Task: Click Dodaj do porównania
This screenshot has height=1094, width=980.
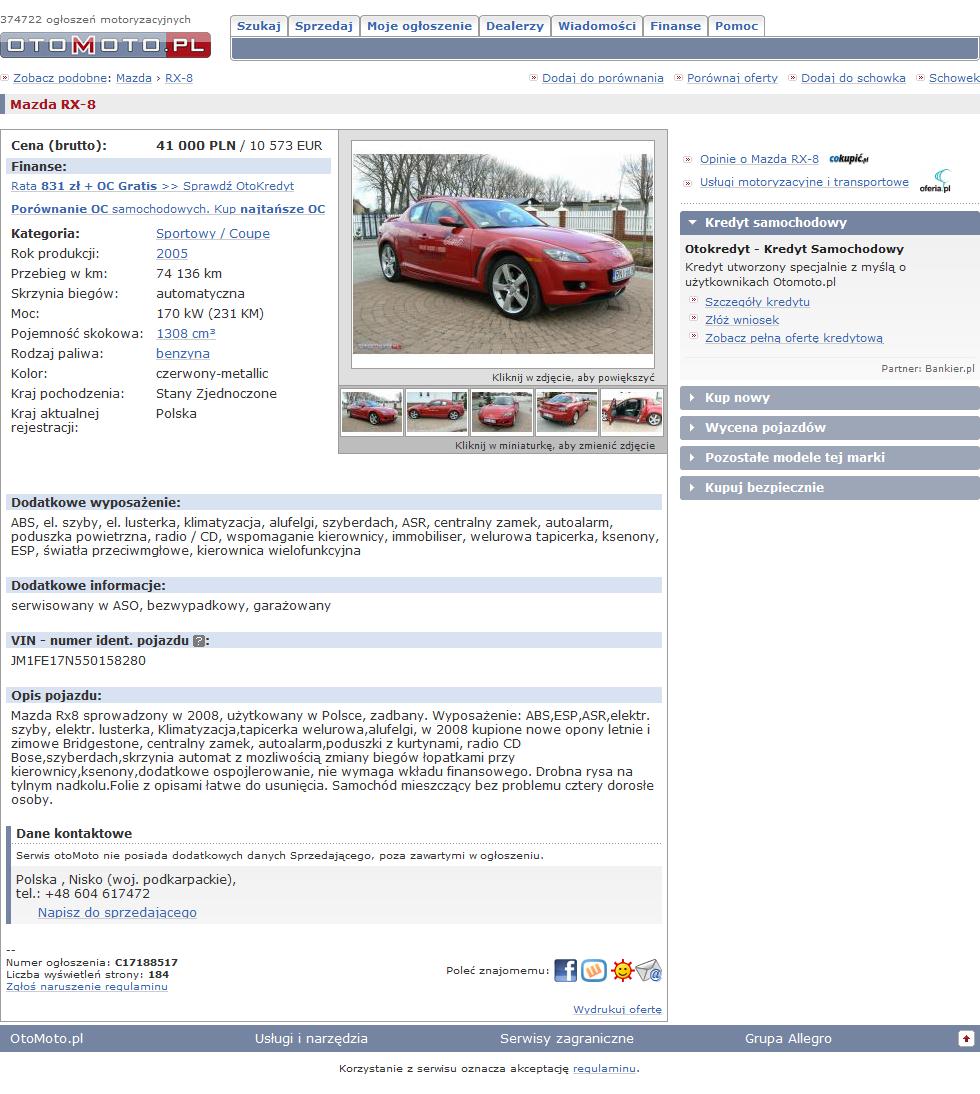Action: [x=603, y=78]
